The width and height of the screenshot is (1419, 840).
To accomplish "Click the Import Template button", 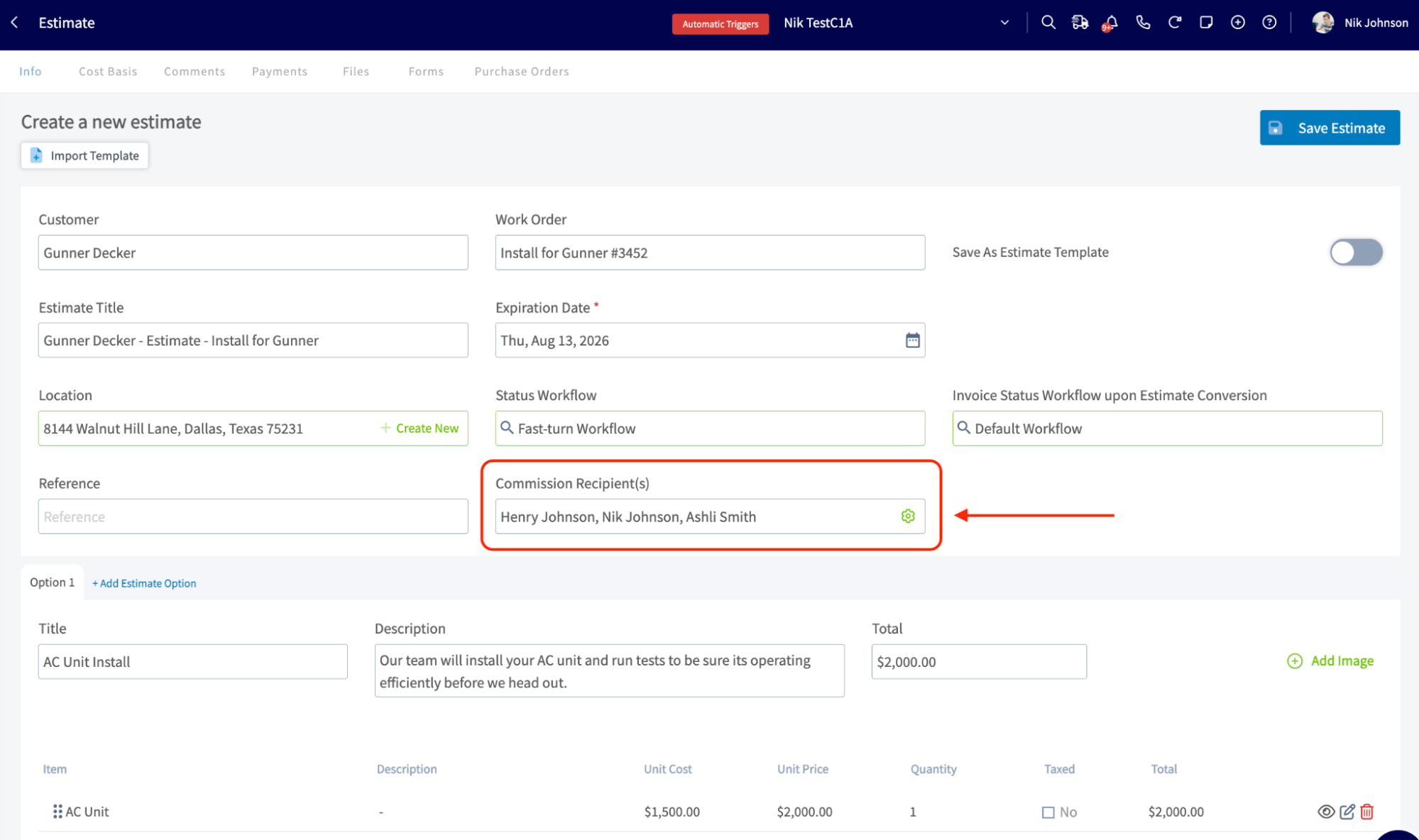I will coord(84,155).
